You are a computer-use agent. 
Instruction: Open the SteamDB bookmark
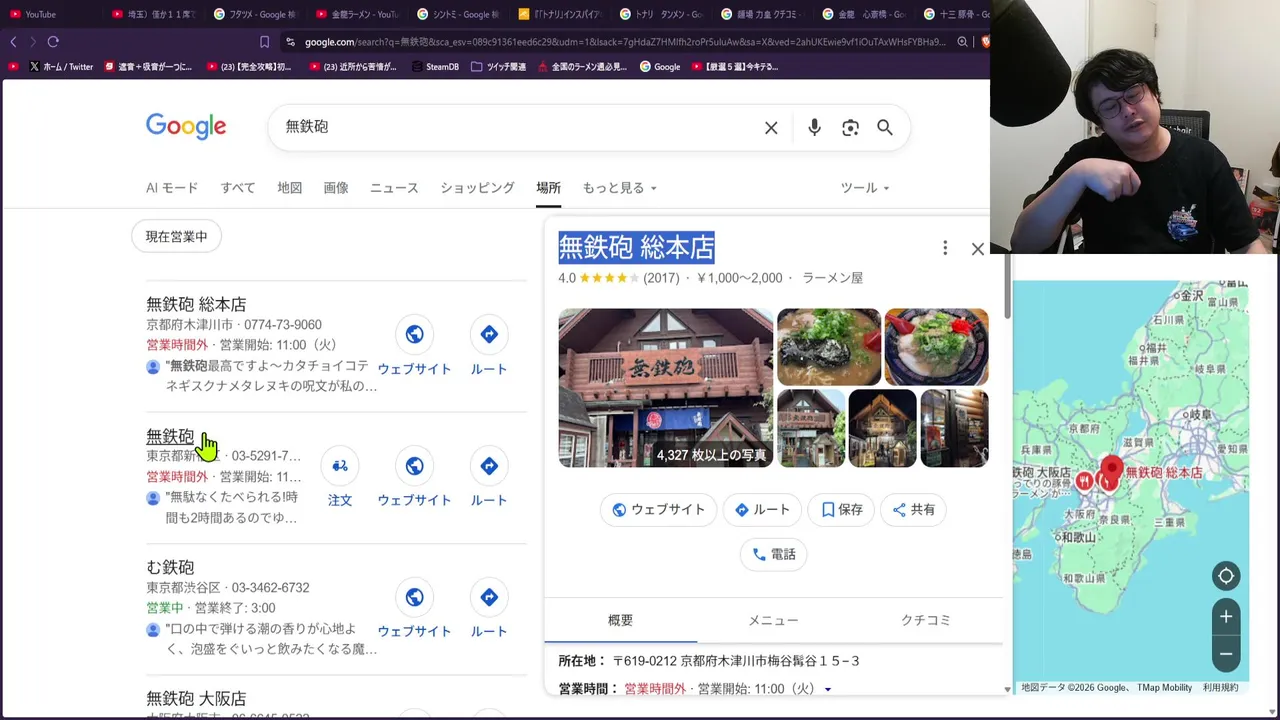point(435,67)
